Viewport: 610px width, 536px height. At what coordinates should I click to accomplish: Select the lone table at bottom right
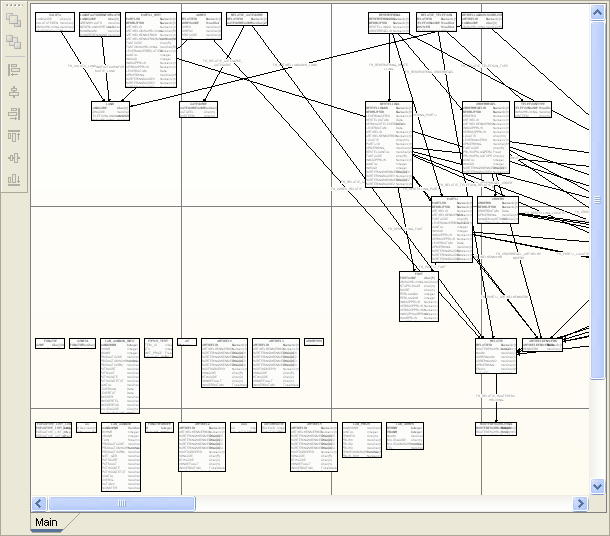click(x=495, y=428)
